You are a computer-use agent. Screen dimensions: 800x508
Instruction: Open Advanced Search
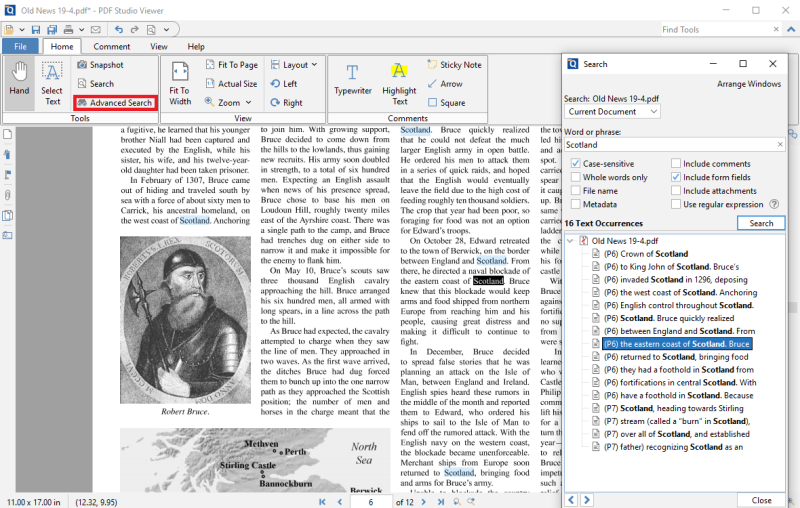[115, 103]
